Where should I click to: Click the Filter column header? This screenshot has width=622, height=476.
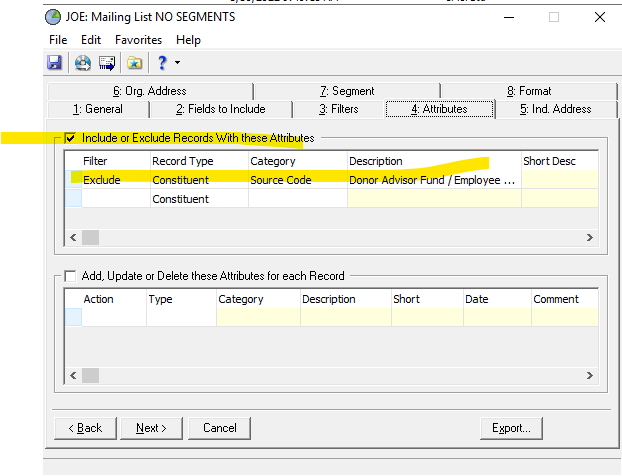116,161
